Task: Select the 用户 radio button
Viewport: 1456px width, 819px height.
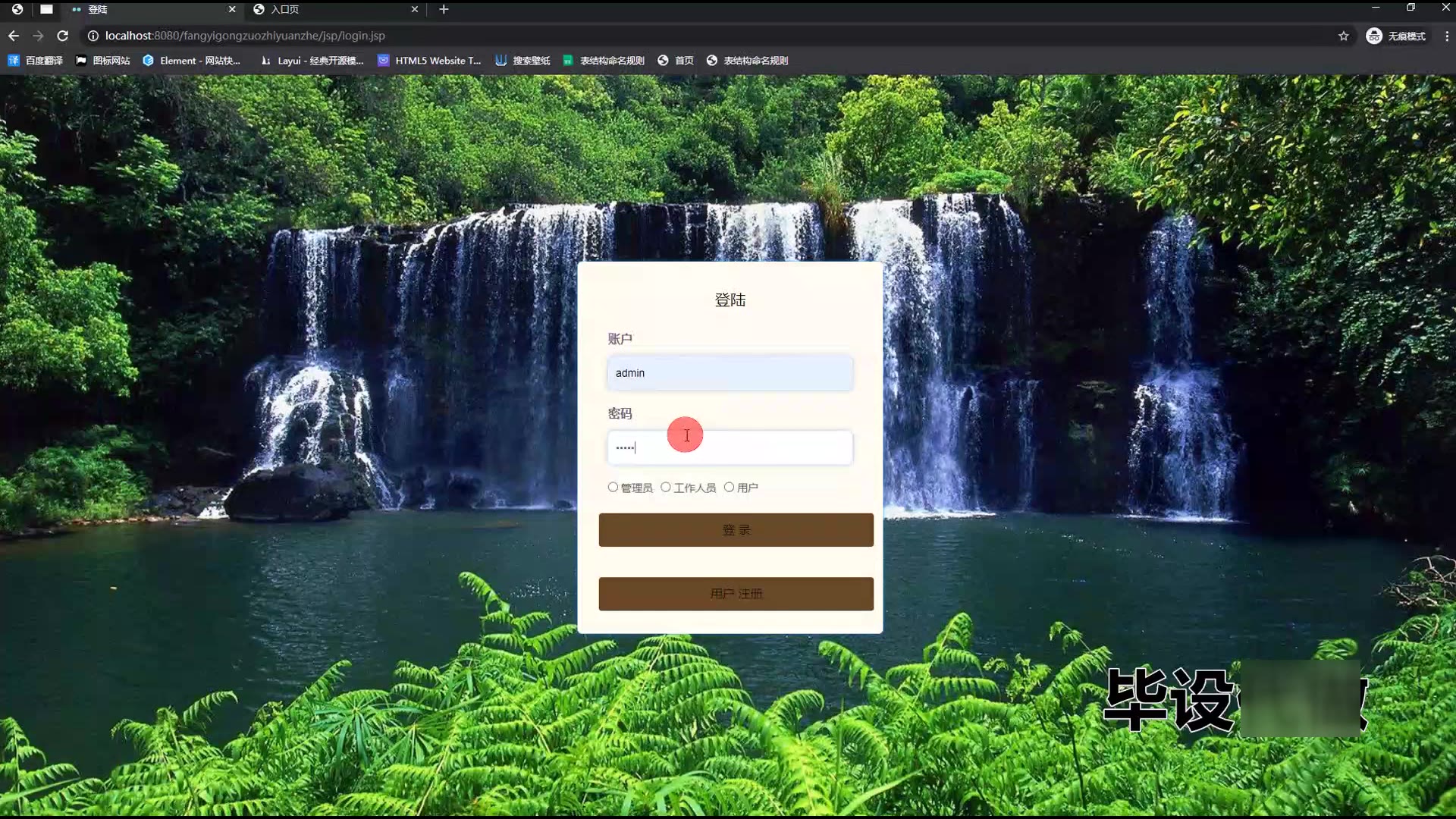Action: click(729, 487)
